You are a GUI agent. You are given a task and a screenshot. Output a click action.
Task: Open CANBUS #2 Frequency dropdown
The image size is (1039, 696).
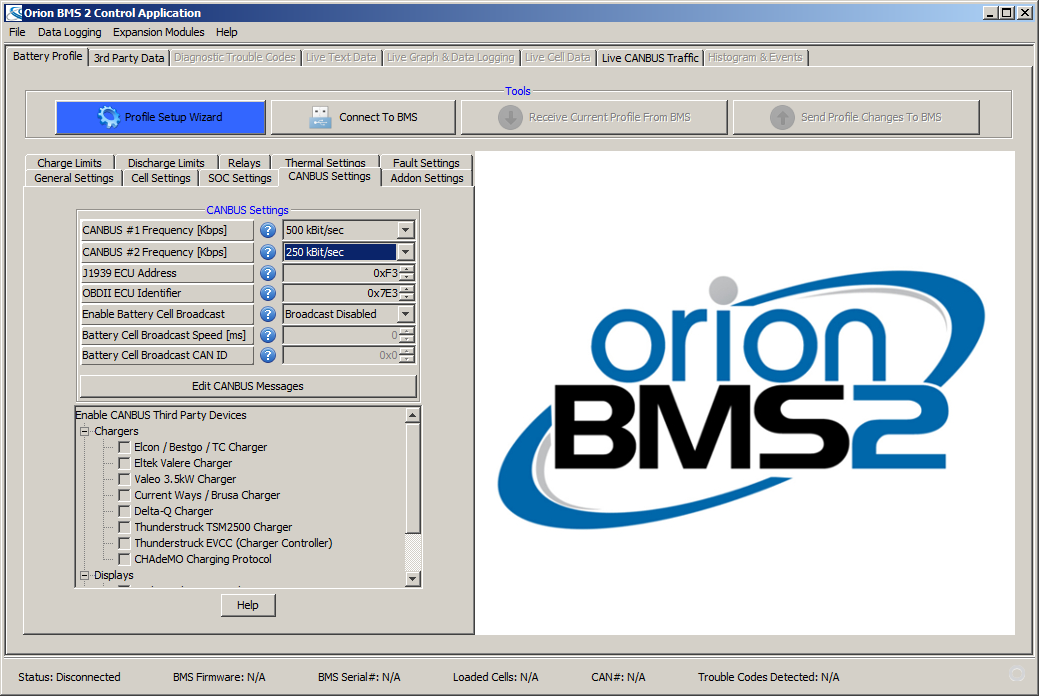(x=405, y=252)
